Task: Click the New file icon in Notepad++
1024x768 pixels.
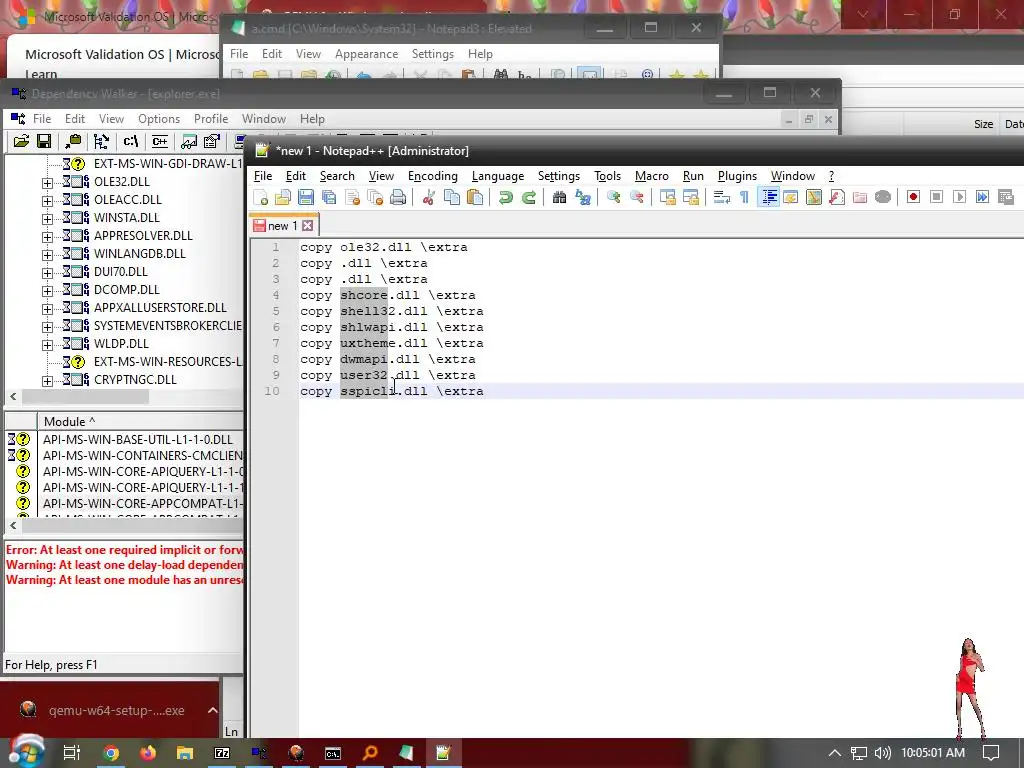Action: click(x=260, y=197)
